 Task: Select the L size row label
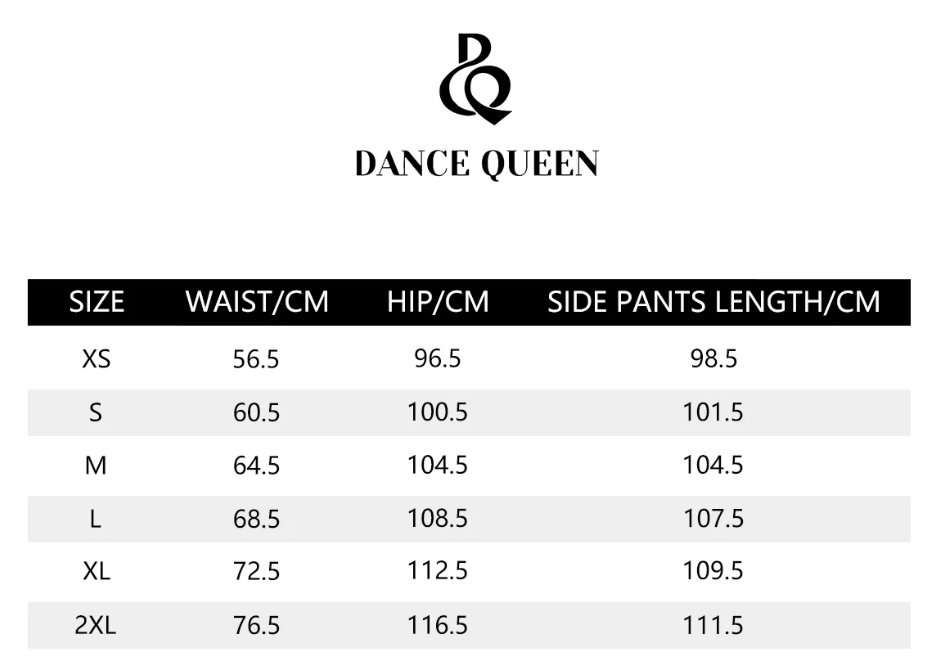point(96,519)
